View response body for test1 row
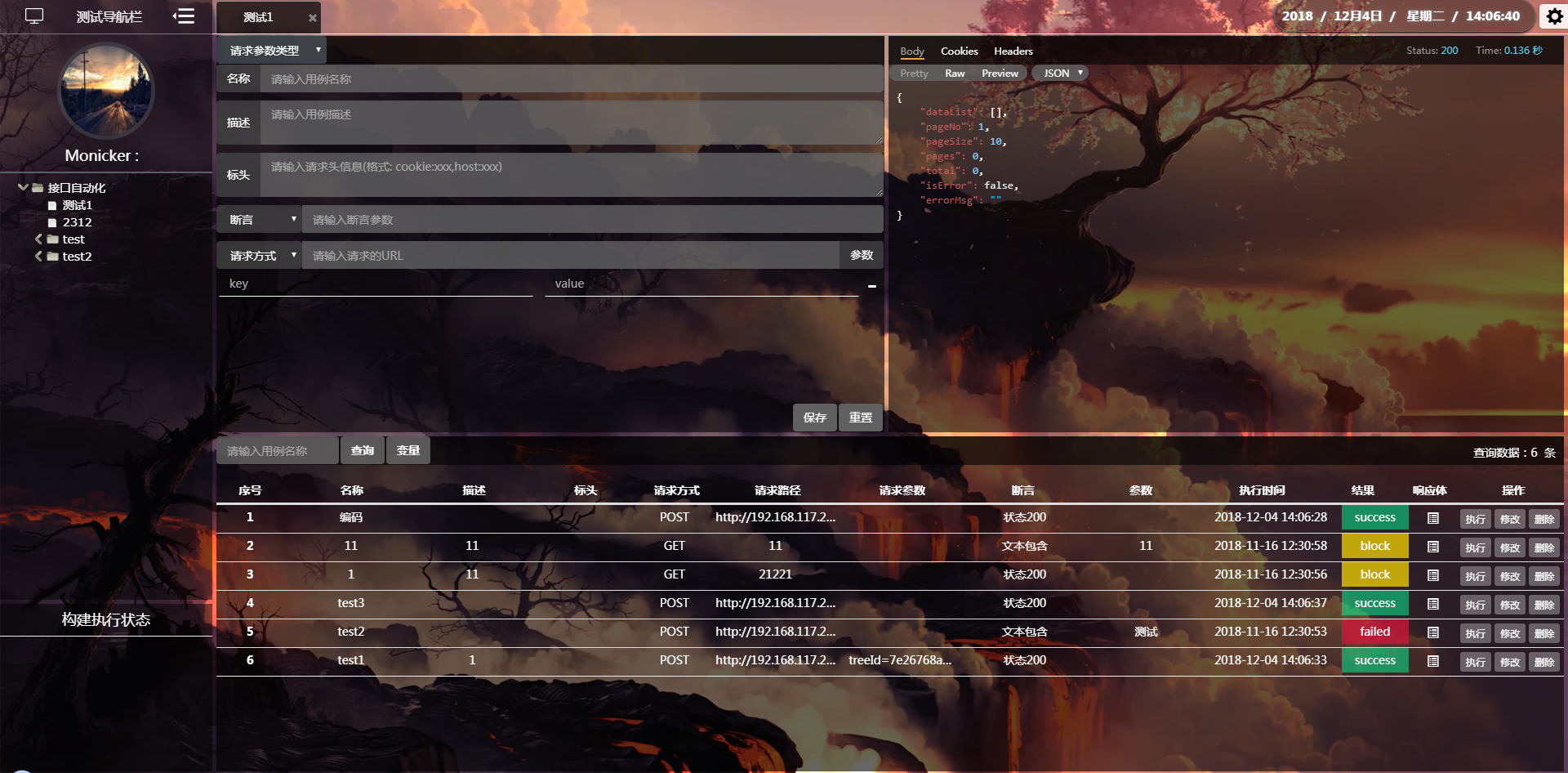 tap(1432, 661)
